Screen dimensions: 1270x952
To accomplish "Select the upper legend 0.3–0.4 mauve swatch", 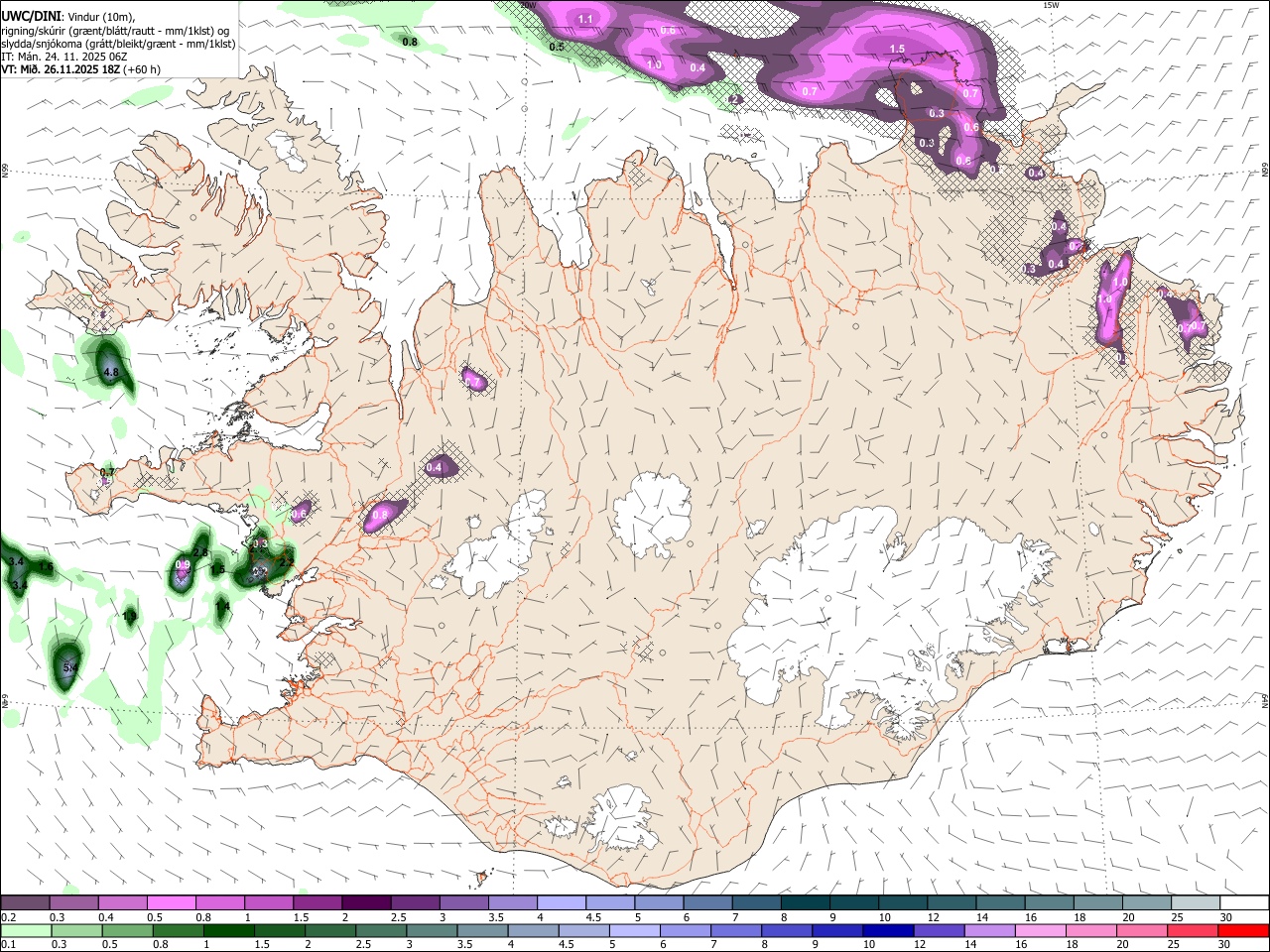I will click(73, 902).
